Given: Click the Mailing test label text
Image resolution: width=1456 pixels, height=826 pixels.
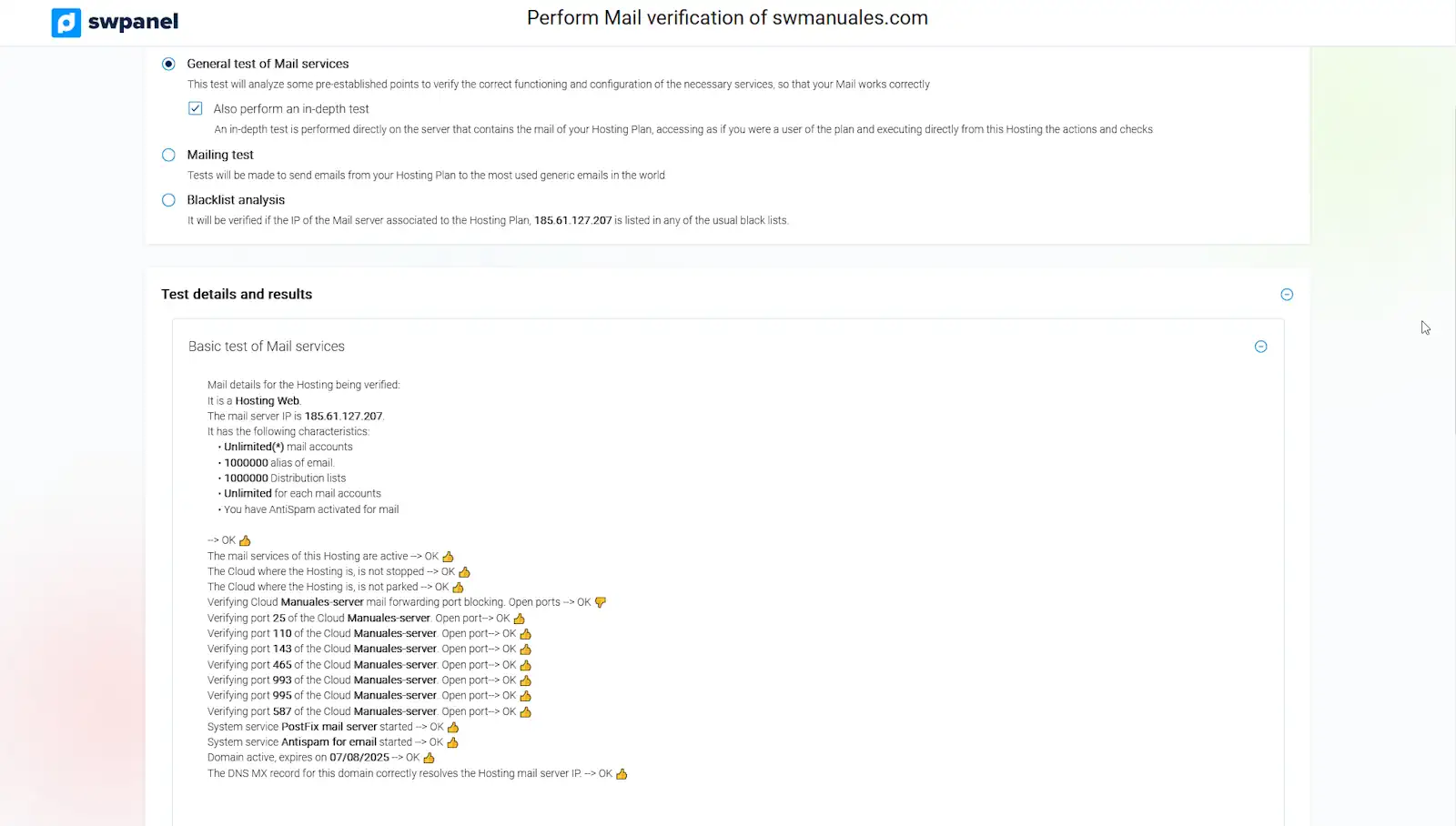Looking at the screenshot, I should point(220,155).
